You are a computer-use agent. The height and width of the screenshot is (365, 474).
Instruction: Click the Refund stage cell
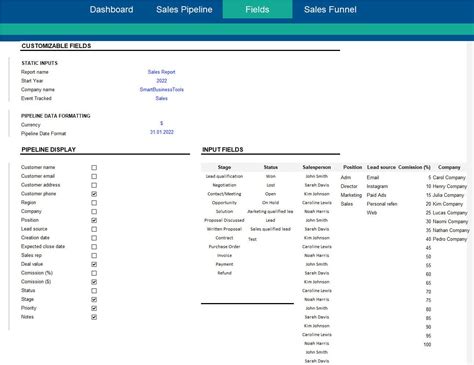tap(224, 273)
